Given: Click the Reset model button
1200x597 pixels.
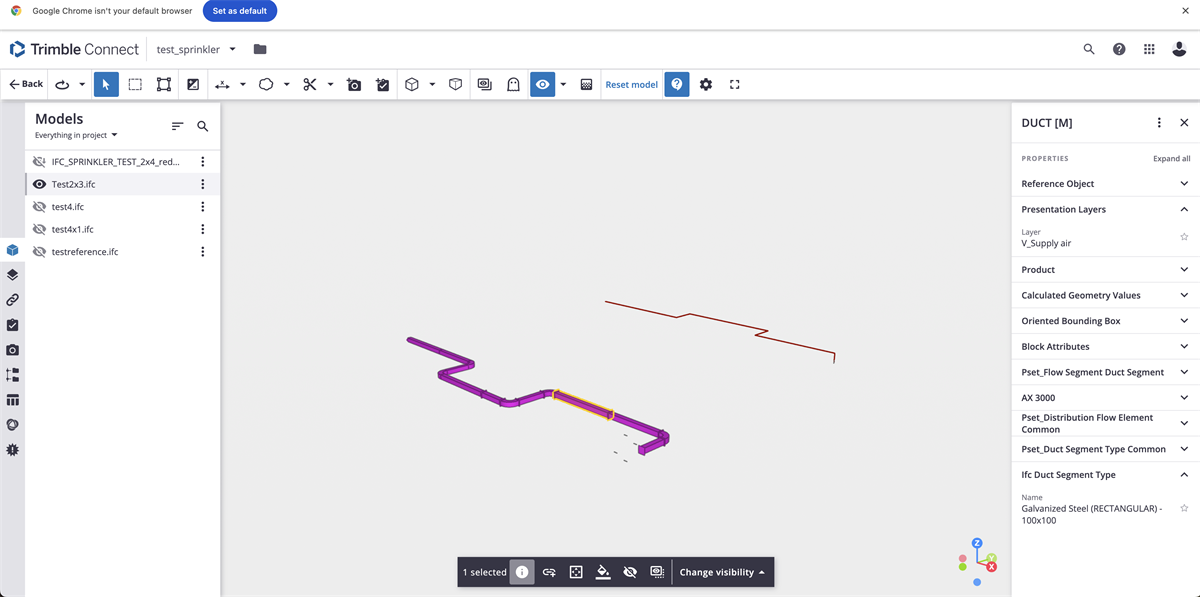Looking at the screenshot, I should 631,84.
